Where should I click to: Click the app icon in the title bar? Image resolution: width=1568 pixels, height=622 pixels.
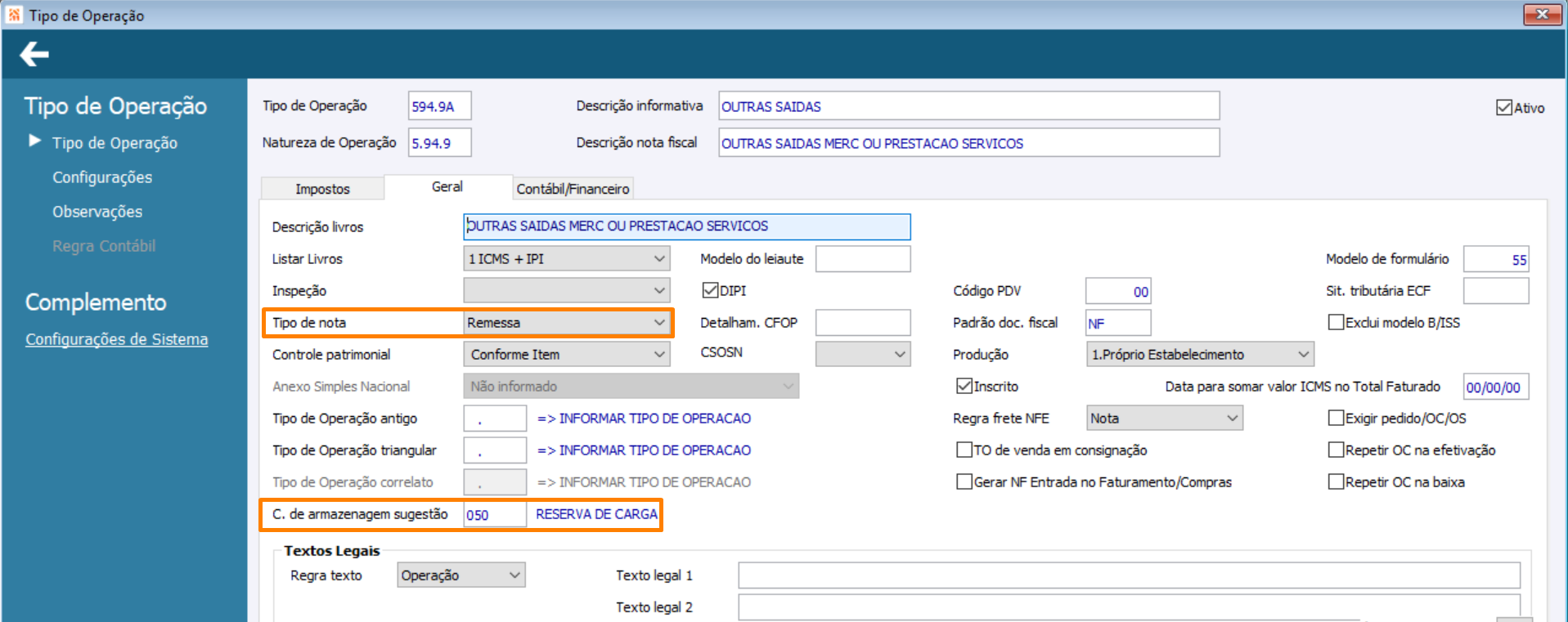pos(14,15)
